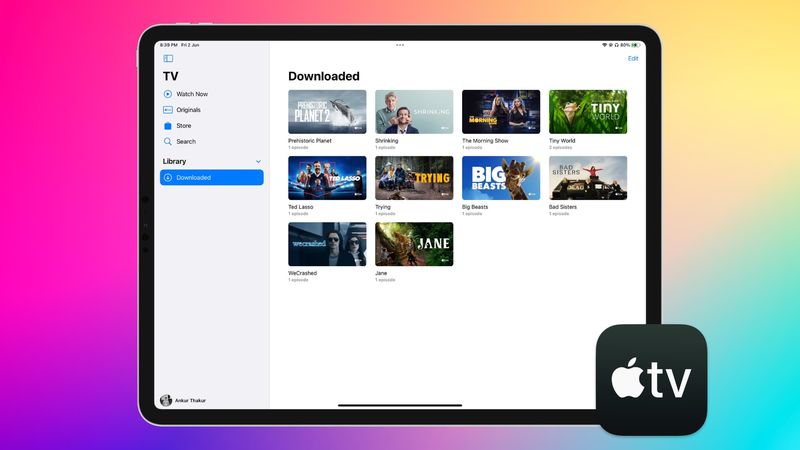Open Originals in sidebar
This screenshot has height=450, width=800.
(188, 110)
